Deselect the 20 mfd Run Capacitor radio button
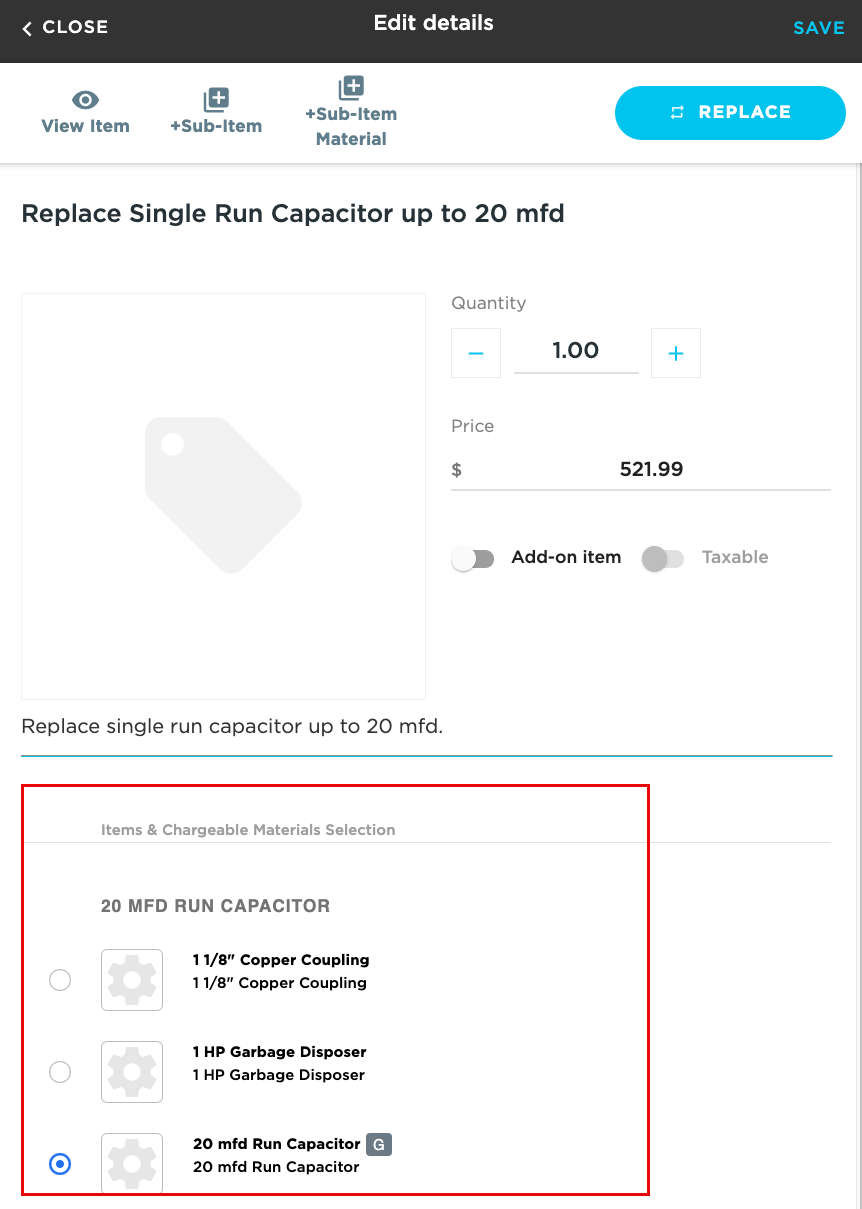The image size is (862, 1209). pos(60,1164)
